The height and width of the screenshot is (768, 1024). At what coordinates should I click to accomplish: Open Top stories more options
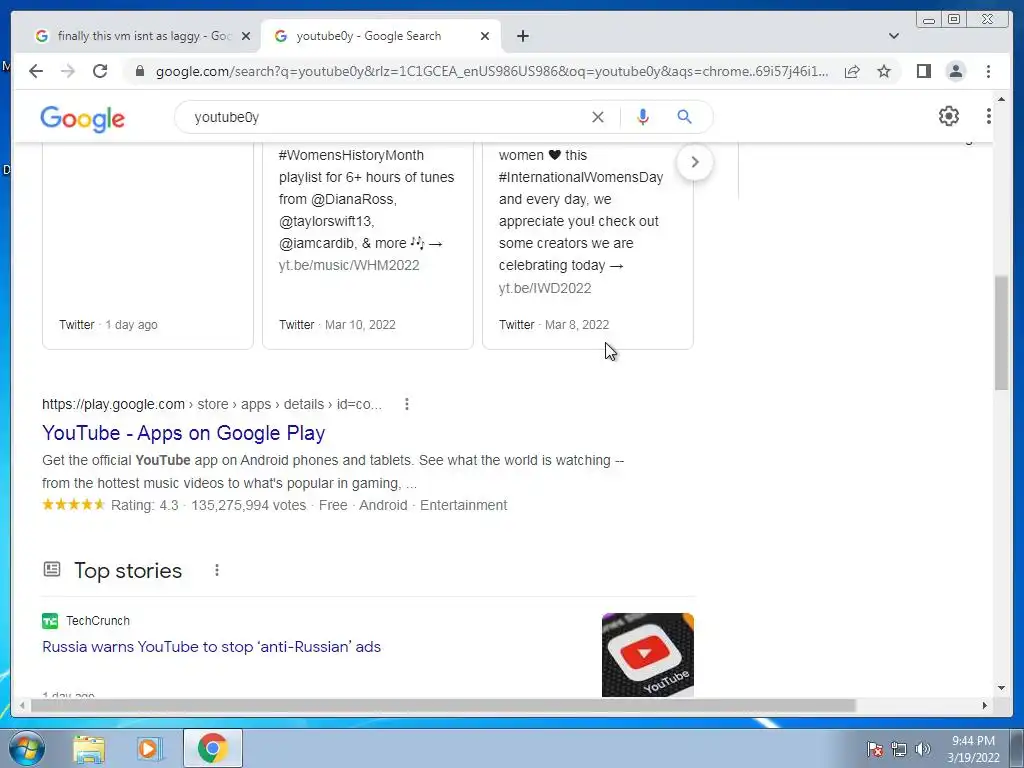tap(217, 570)
